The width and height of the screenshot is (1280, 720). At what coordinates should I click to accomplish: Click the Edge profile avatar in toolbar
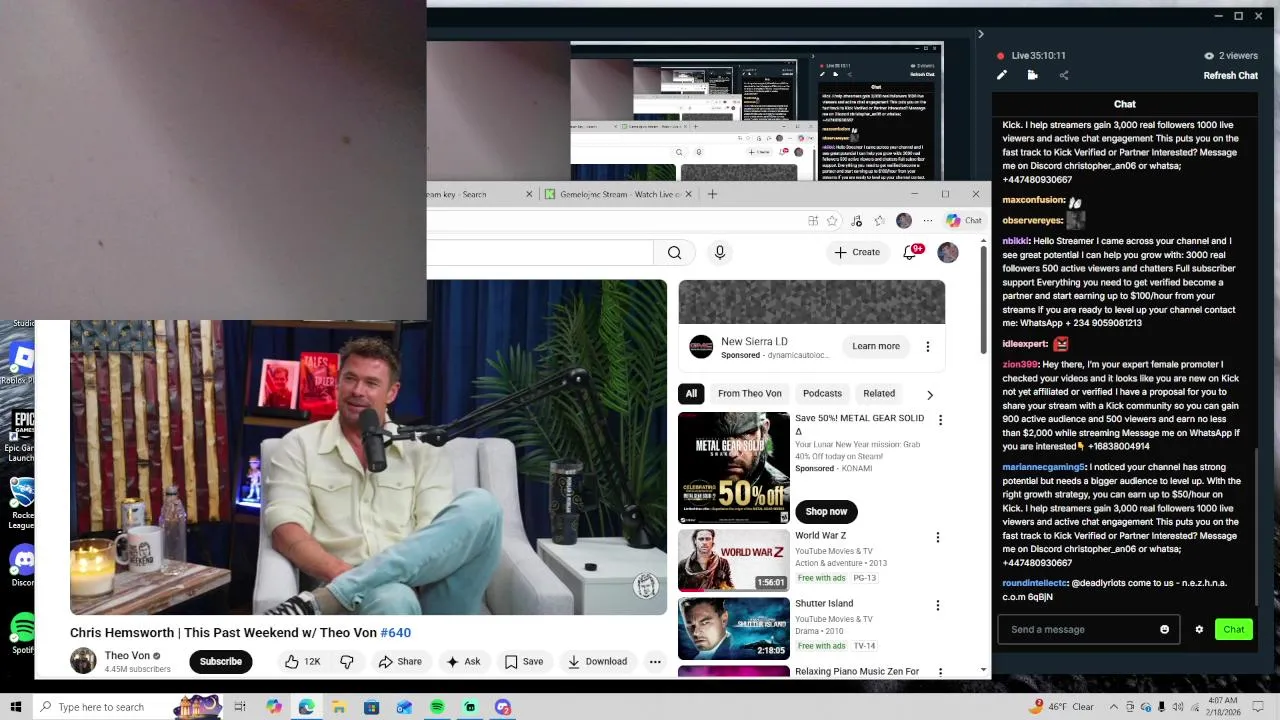904,220
